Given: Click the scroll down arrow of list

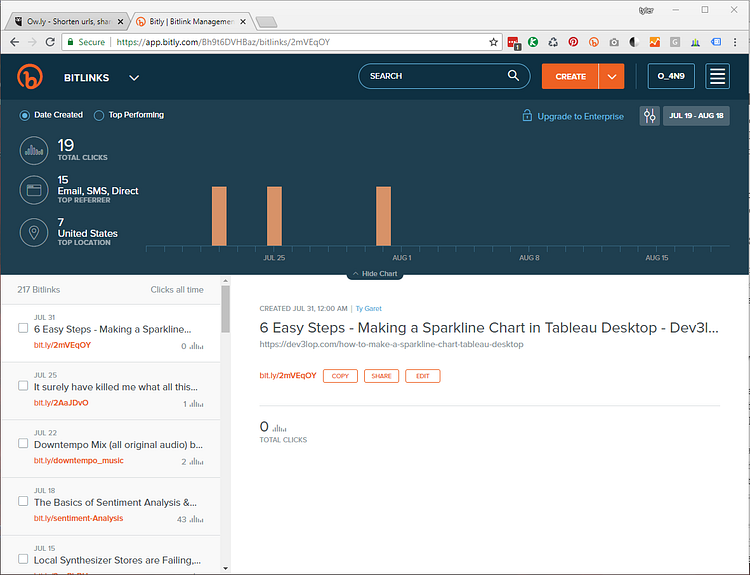Looking at the screenshot, I should pyautogui.click(x=225, y=568).
